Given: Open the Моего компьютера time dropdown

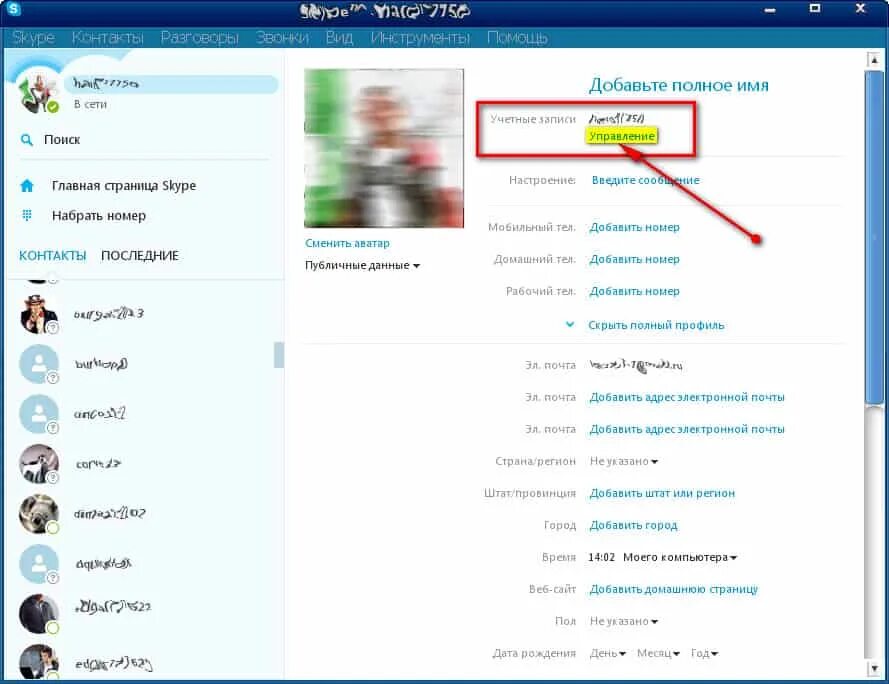Looking at the screenshot, I should click(x=680, y=558).
